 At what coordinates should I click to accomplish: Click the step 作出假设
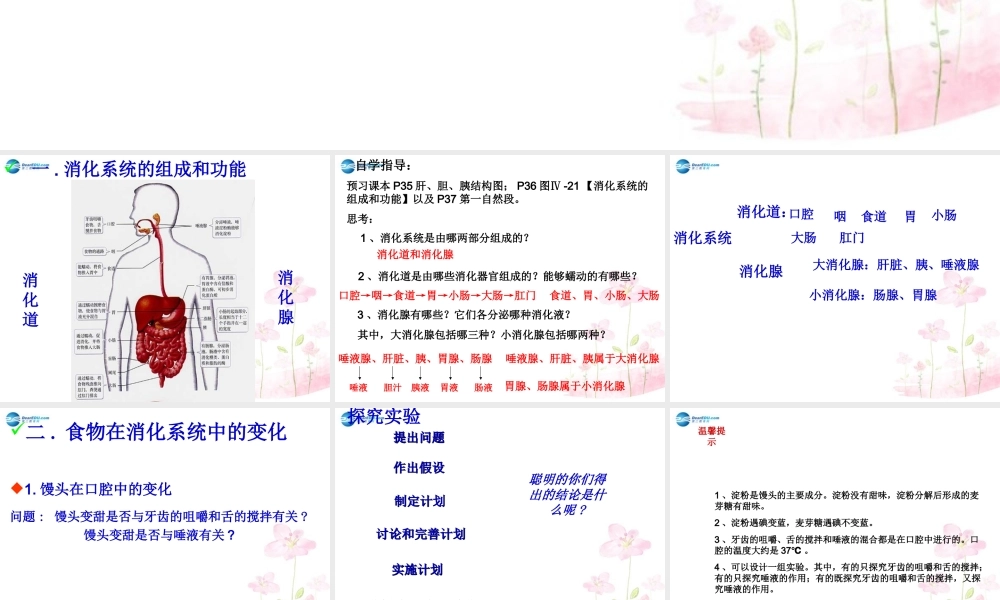[419, 468]
